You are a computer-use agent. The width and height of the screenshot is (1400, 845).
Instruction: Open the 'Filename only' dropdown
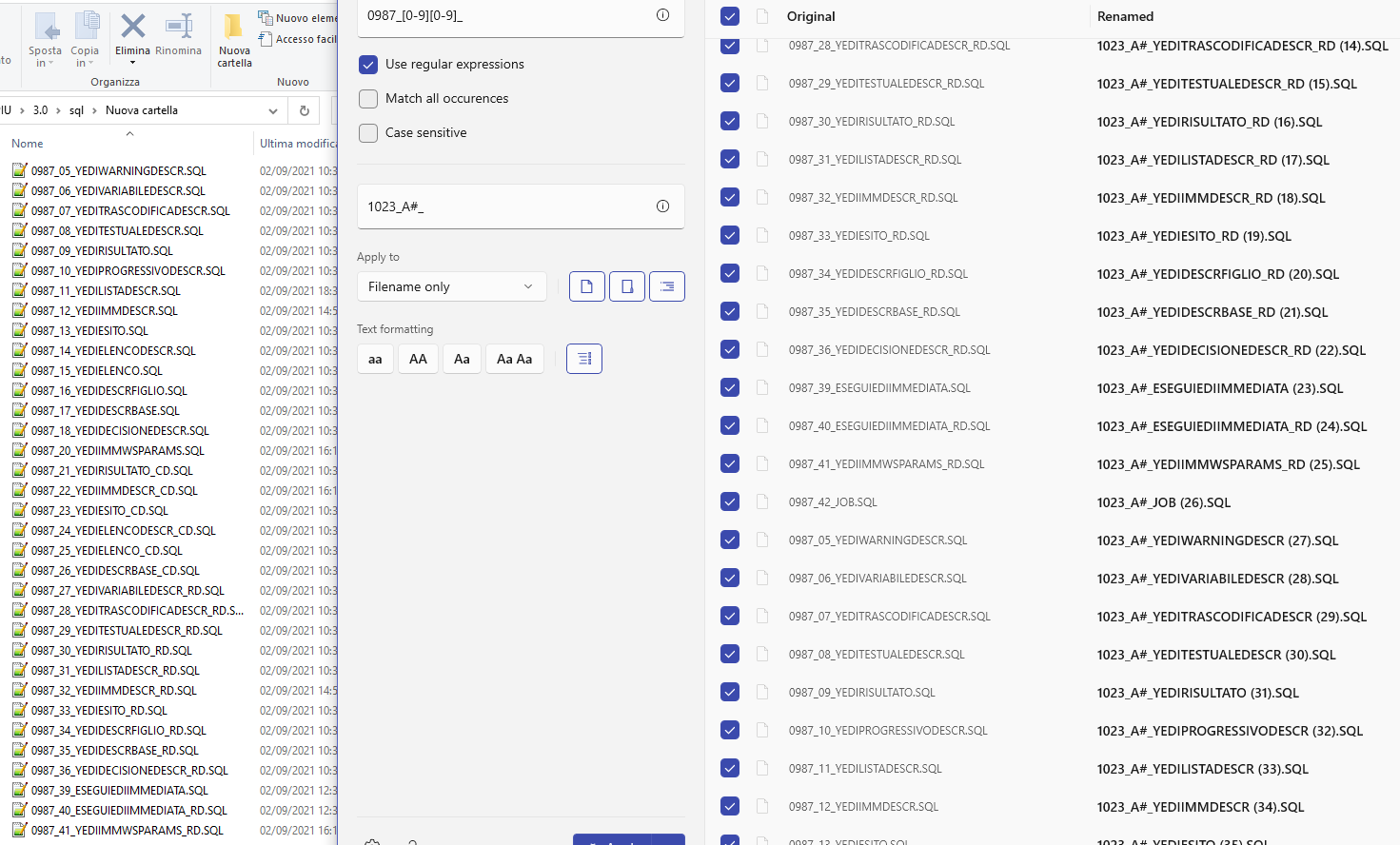pos(451,285)
